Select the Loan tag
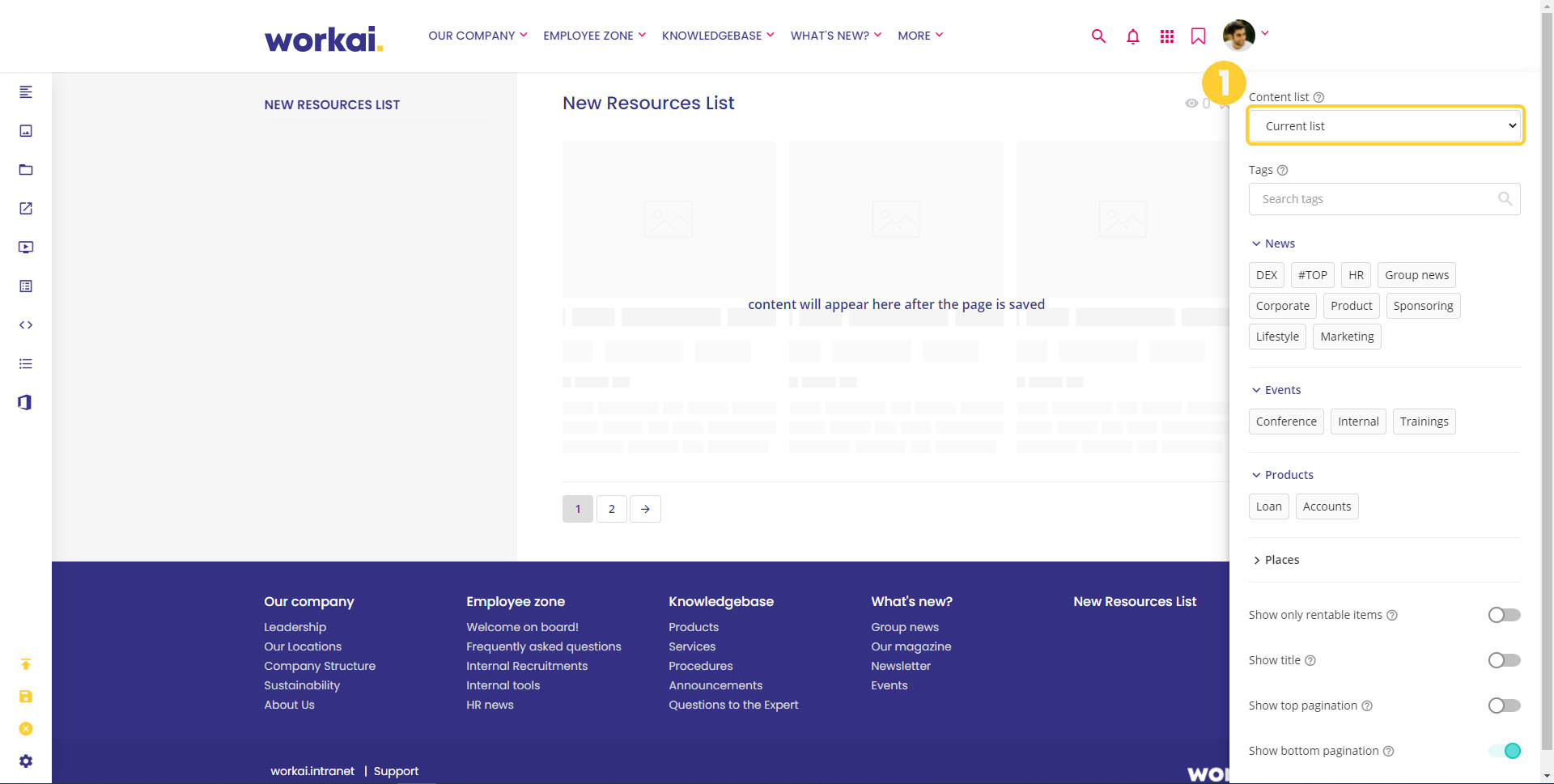 point(1269,506)
